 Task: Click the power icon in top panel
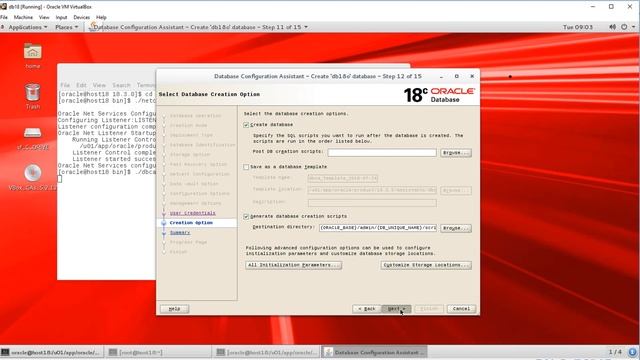click(x=624, y=27)
